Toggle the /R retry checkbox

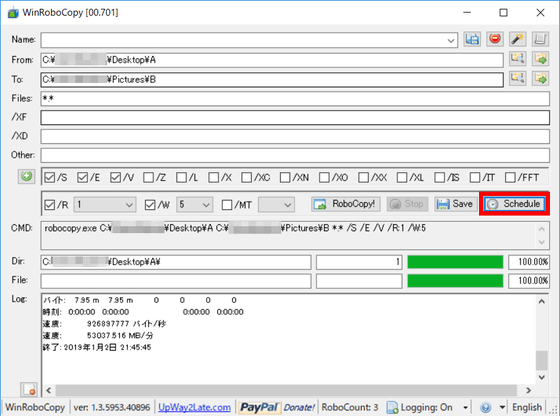tap(50, 205)
